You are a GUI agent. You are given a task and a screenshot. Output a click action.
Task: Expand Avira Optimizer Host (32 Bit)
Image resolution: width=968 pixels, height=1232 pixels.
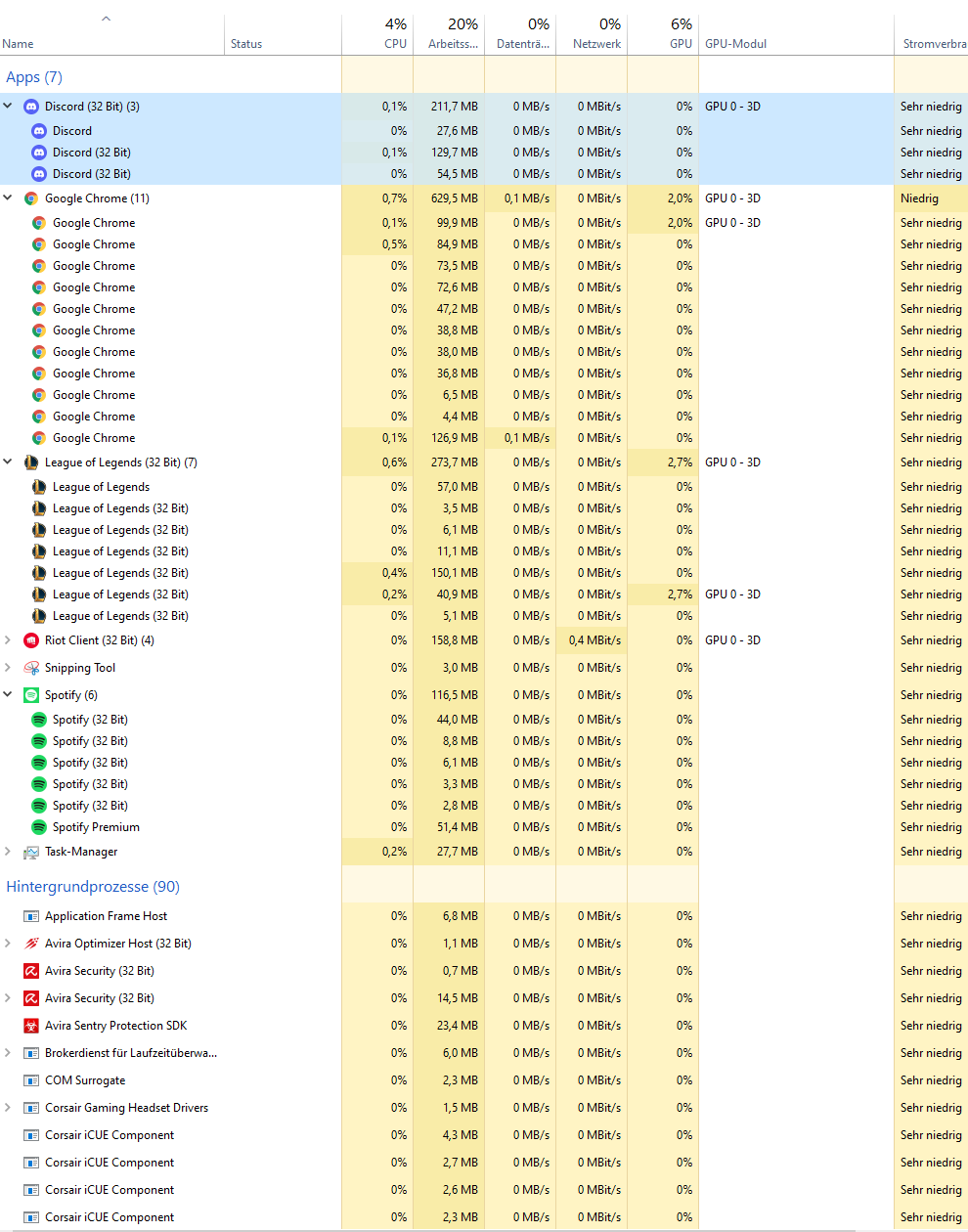click(8, 944)
